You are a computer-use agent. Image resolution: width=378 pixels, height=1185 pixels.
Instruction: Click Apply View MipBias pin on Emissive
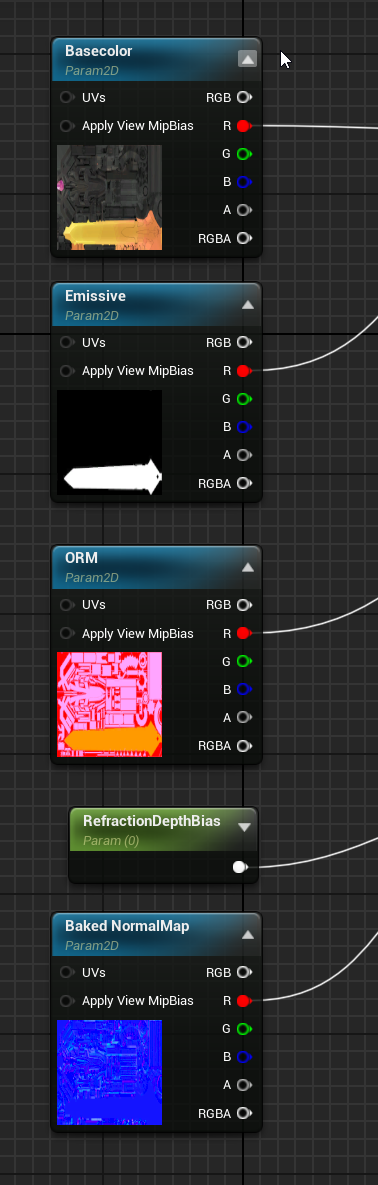click(x=67, y=370)
